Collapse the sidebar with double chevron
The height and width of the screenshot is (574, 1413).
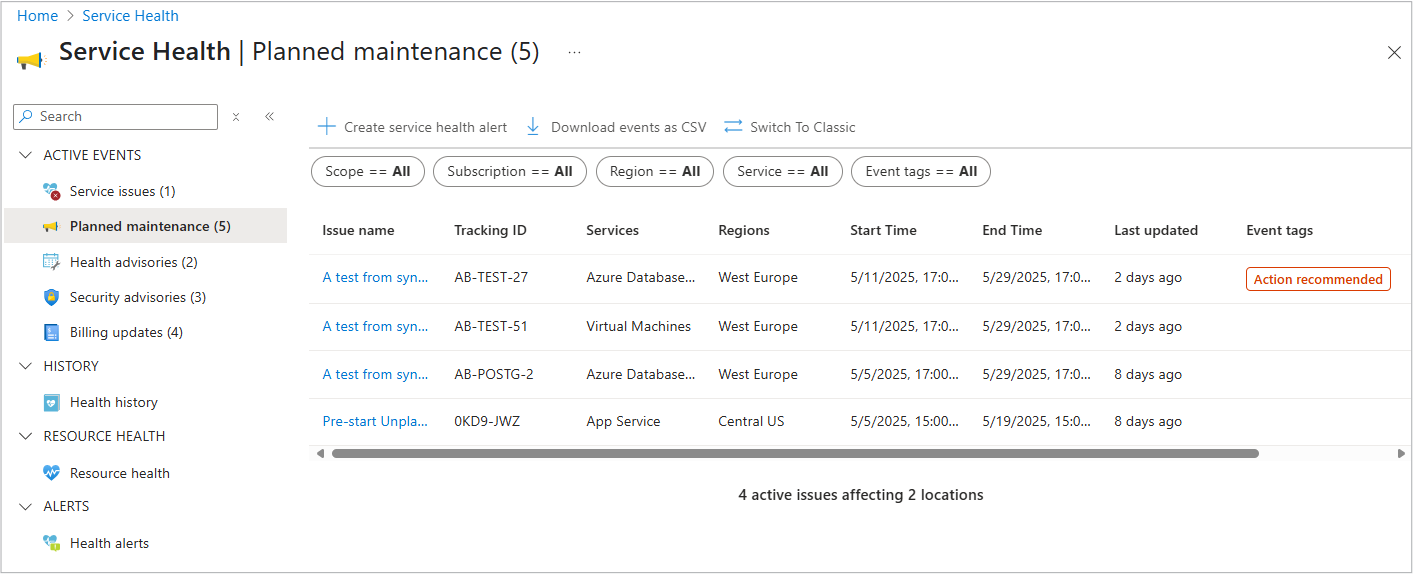coord(269,117)
